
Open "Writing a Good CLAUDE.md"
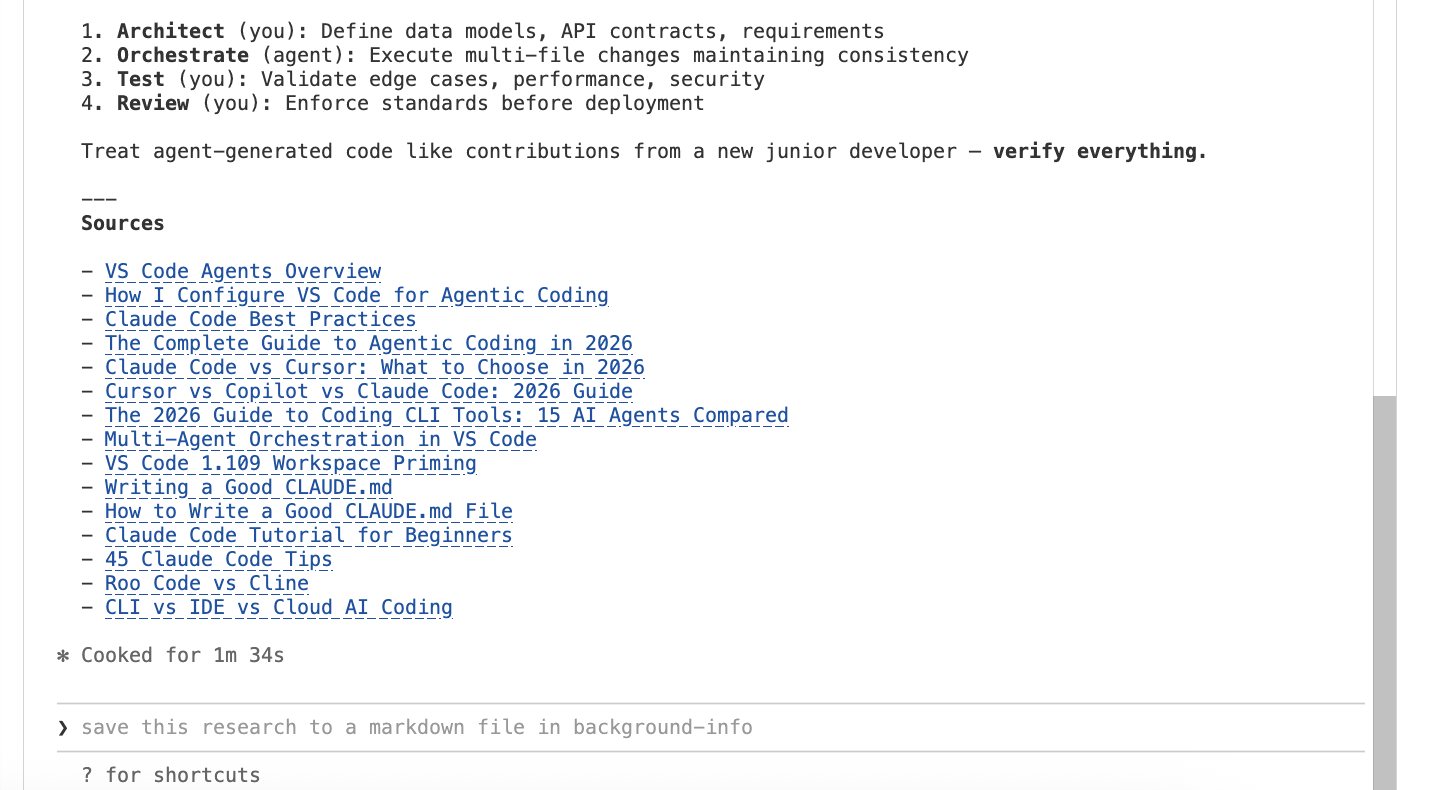coord(248,487)
